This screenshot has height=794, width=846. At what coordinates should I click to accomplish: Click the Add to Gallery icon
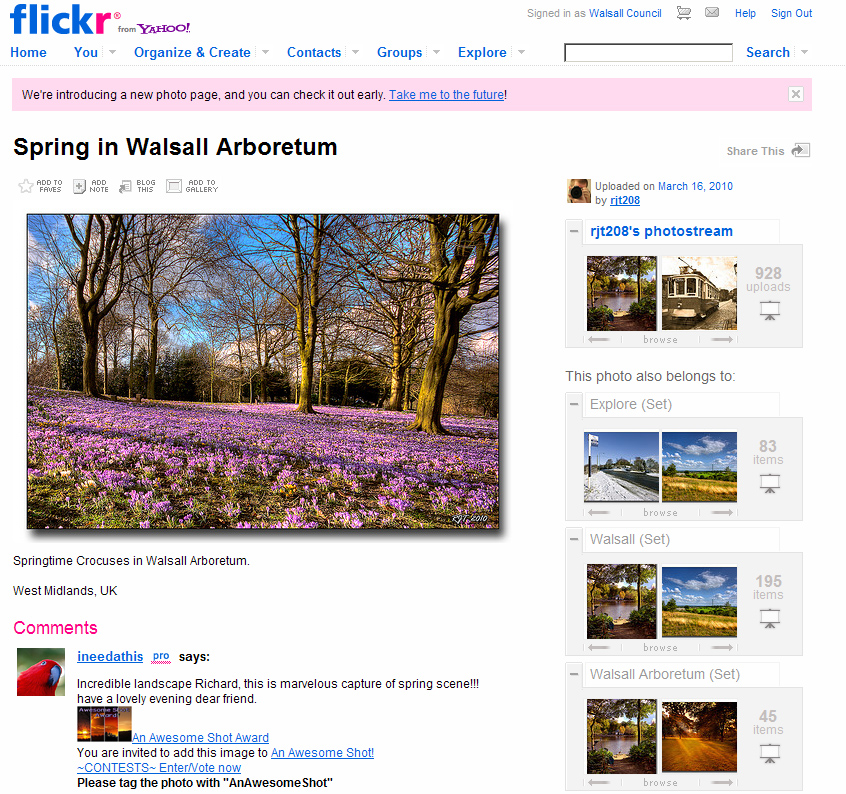[x=174, y=186]
